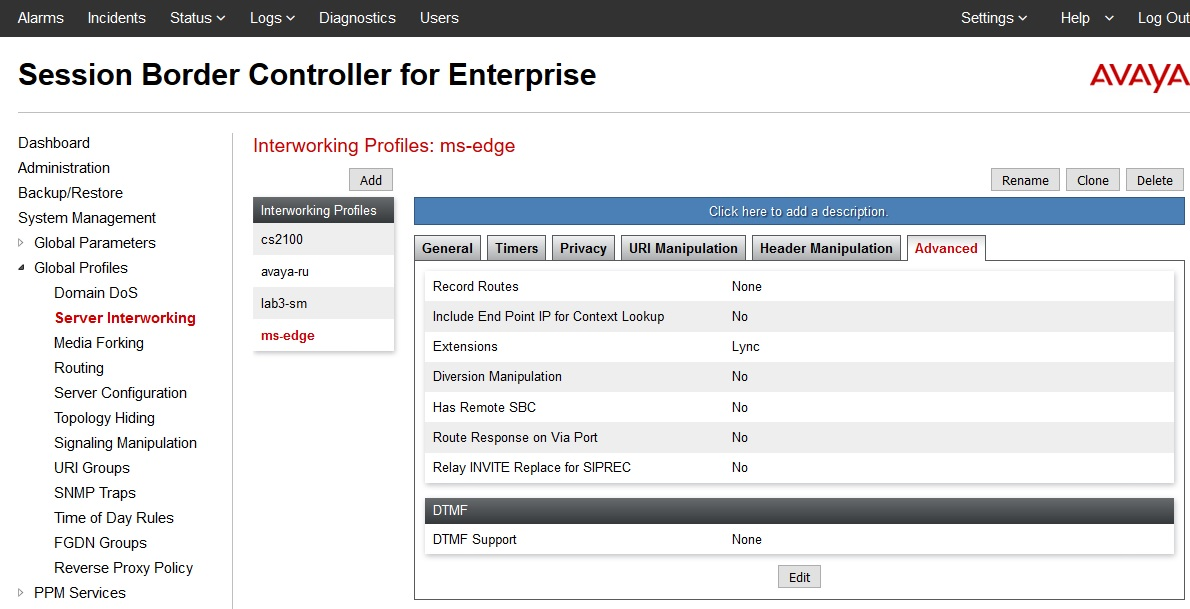The height and width of the screenshot is (609, 1190).
Task: Clone the ms-edge profile
Action: (x=1093, y=180)
